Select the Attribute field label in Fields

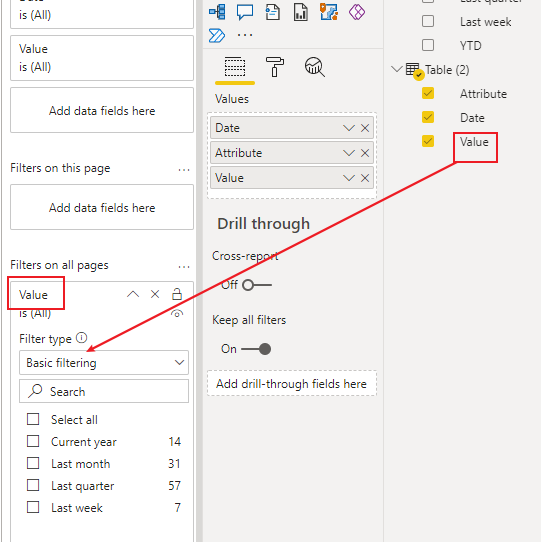pos(483,94)
